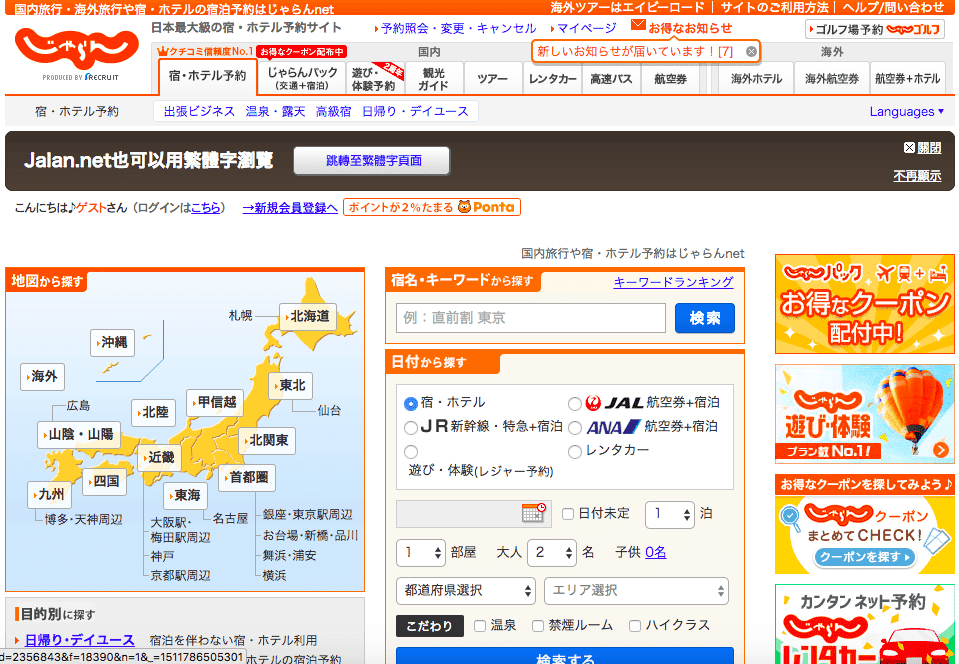Image resolution: width=959 pixels, height=664 pixels.
Task: Open the 日帰り・デイユース purpose link
Action: point(79,640)
